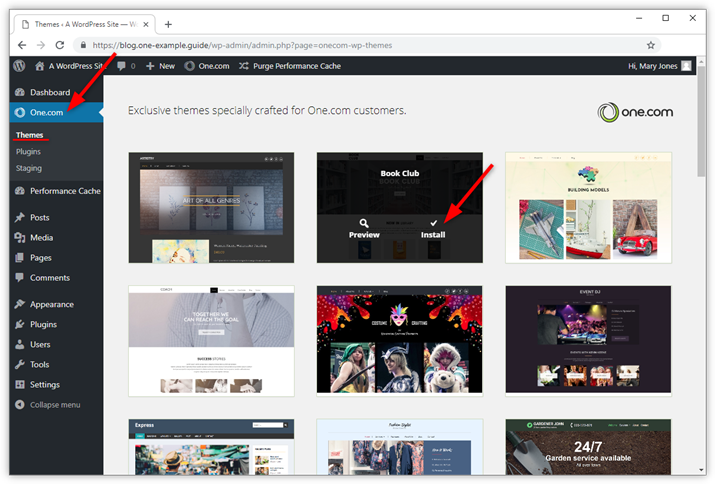This screenshot has width=715, height=484.
Task: Click the WordPress logo in admin bar
Action: click(x=19, y=66)
